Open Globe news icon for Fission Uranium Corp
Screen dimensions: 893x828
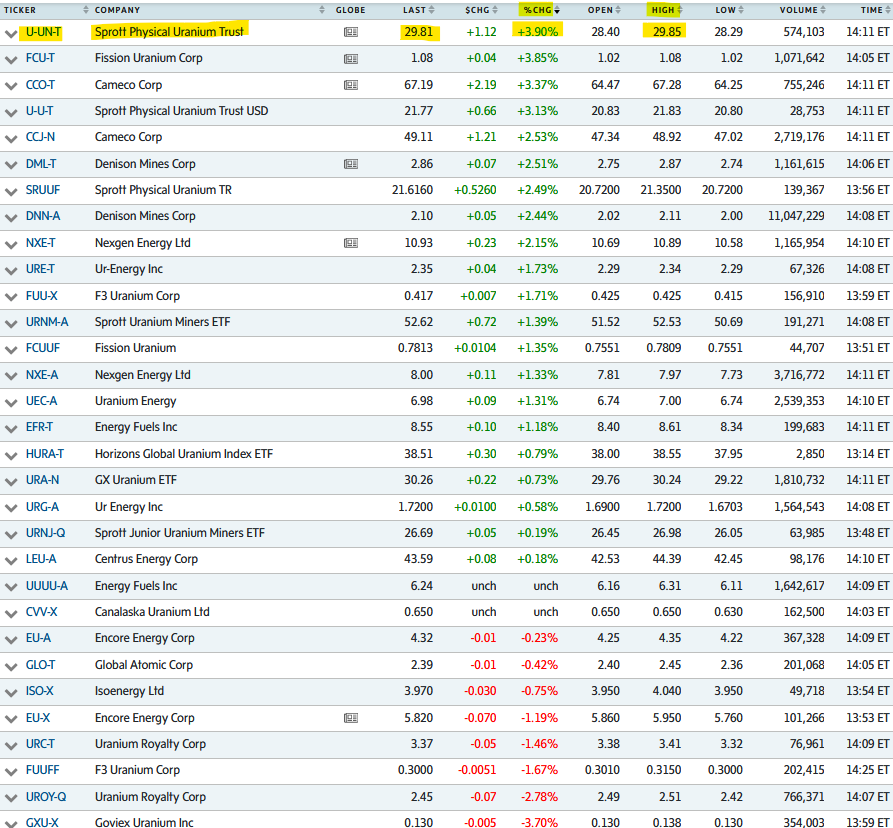tap(351, 59)
